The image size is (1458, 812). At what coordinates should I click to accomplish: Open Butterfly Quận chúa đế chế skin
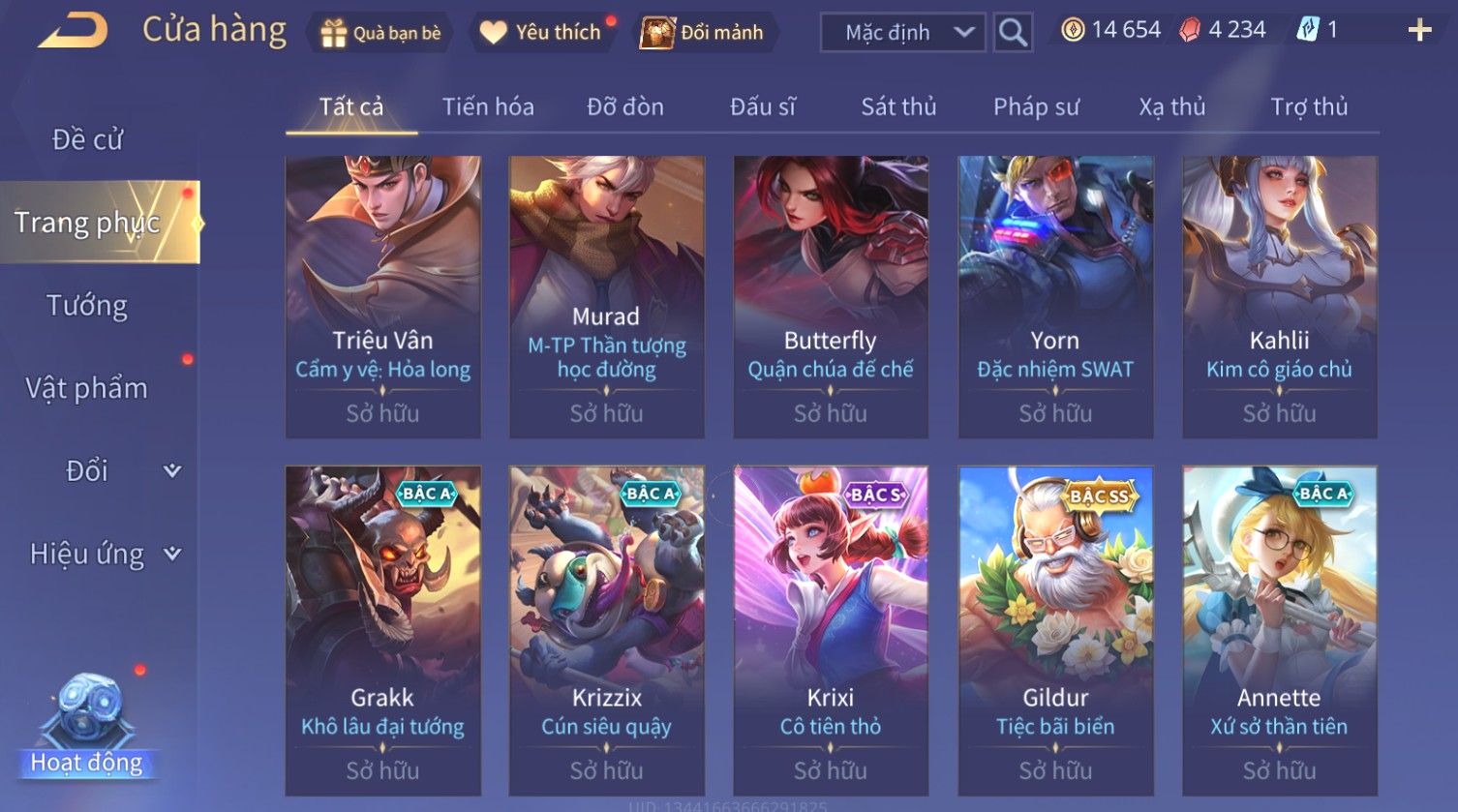click(831, 297)
